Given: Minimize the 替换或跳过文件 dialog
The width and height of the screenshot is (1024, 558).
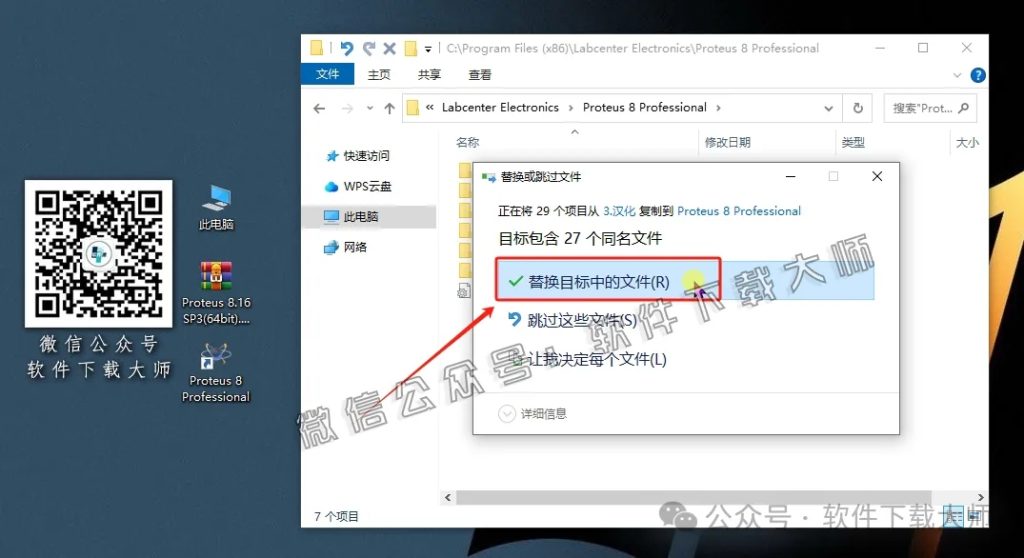Looking at the screenshot, I should click(x=790, y=176).
